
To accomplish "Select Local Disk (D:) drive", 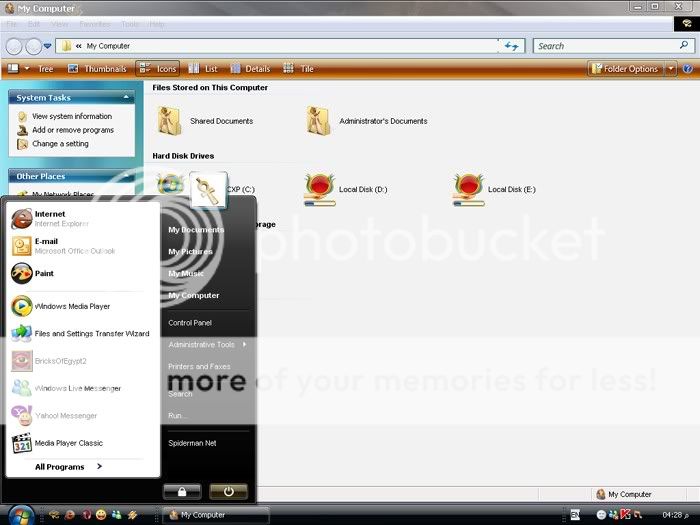I will pos(346,190).
